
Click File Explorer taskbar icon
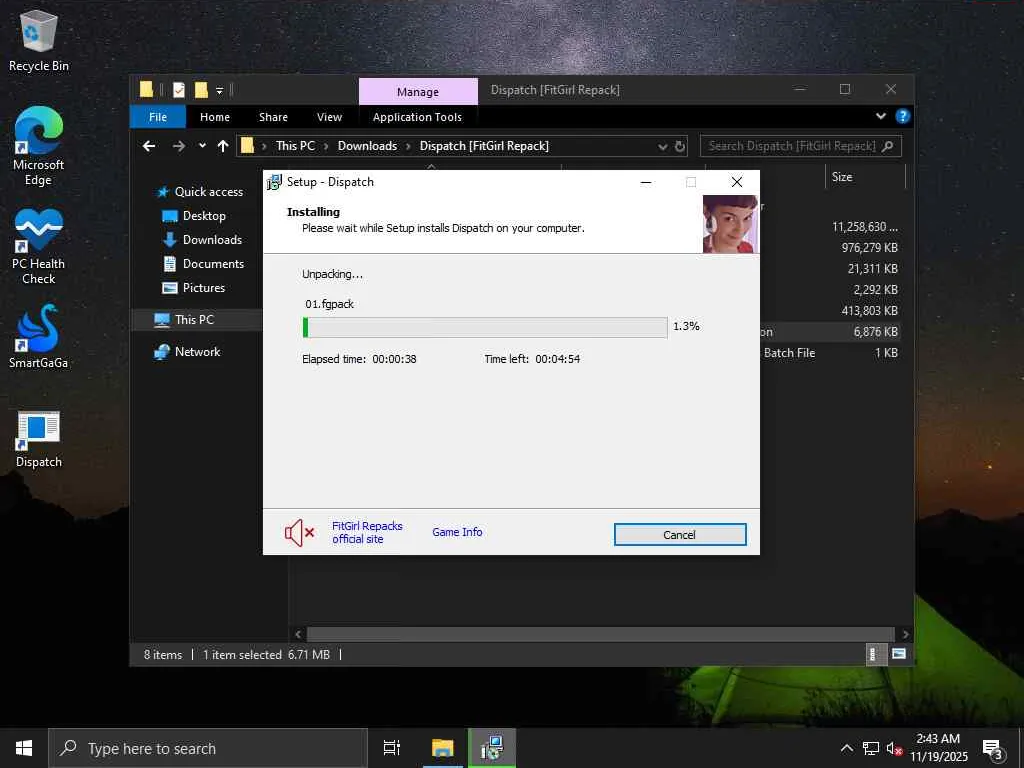442,748
